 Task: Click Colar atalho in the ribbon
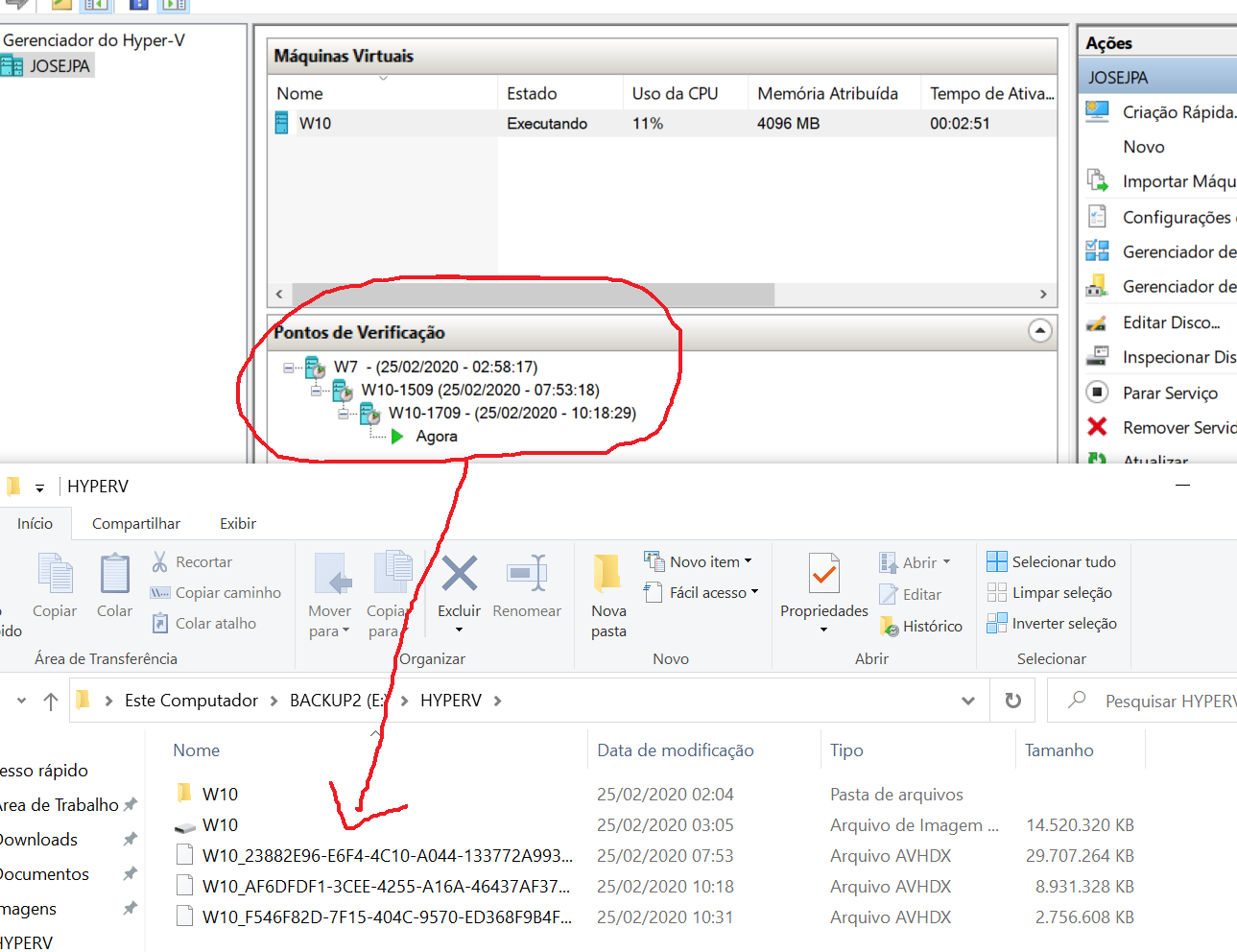tap(203, 623)
